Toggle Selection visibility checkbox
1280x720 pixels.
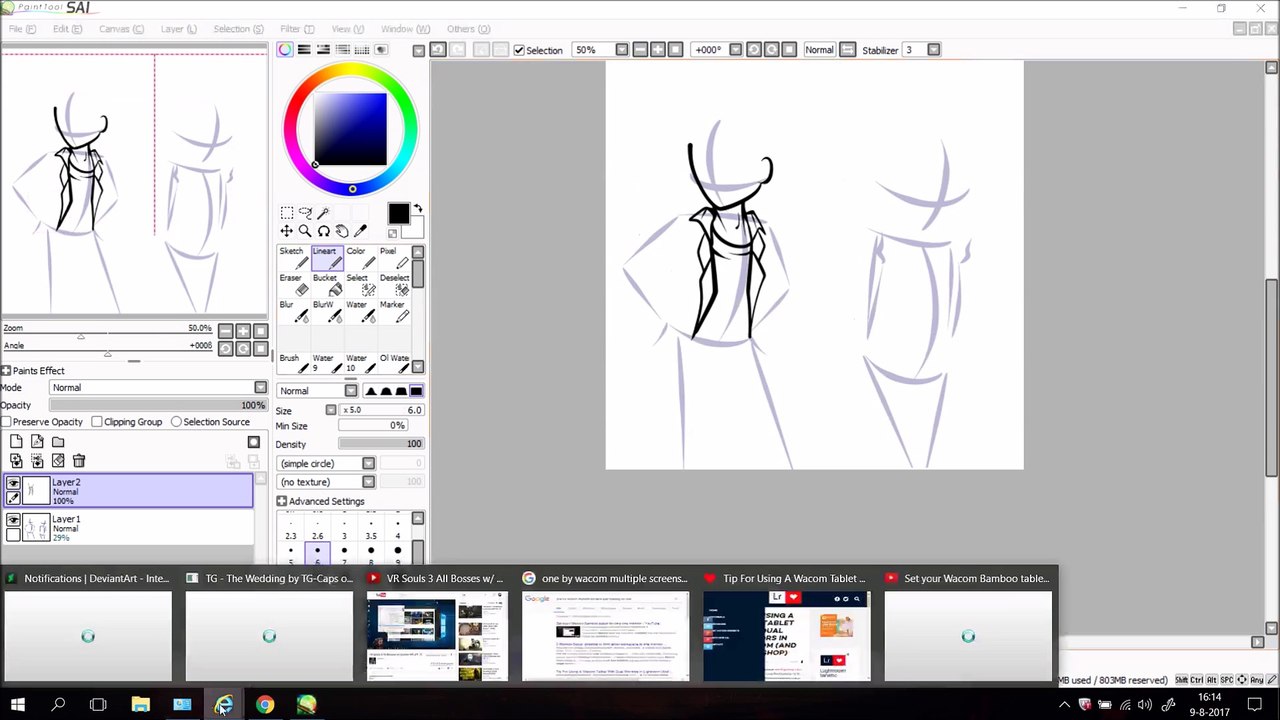(519, 50)
